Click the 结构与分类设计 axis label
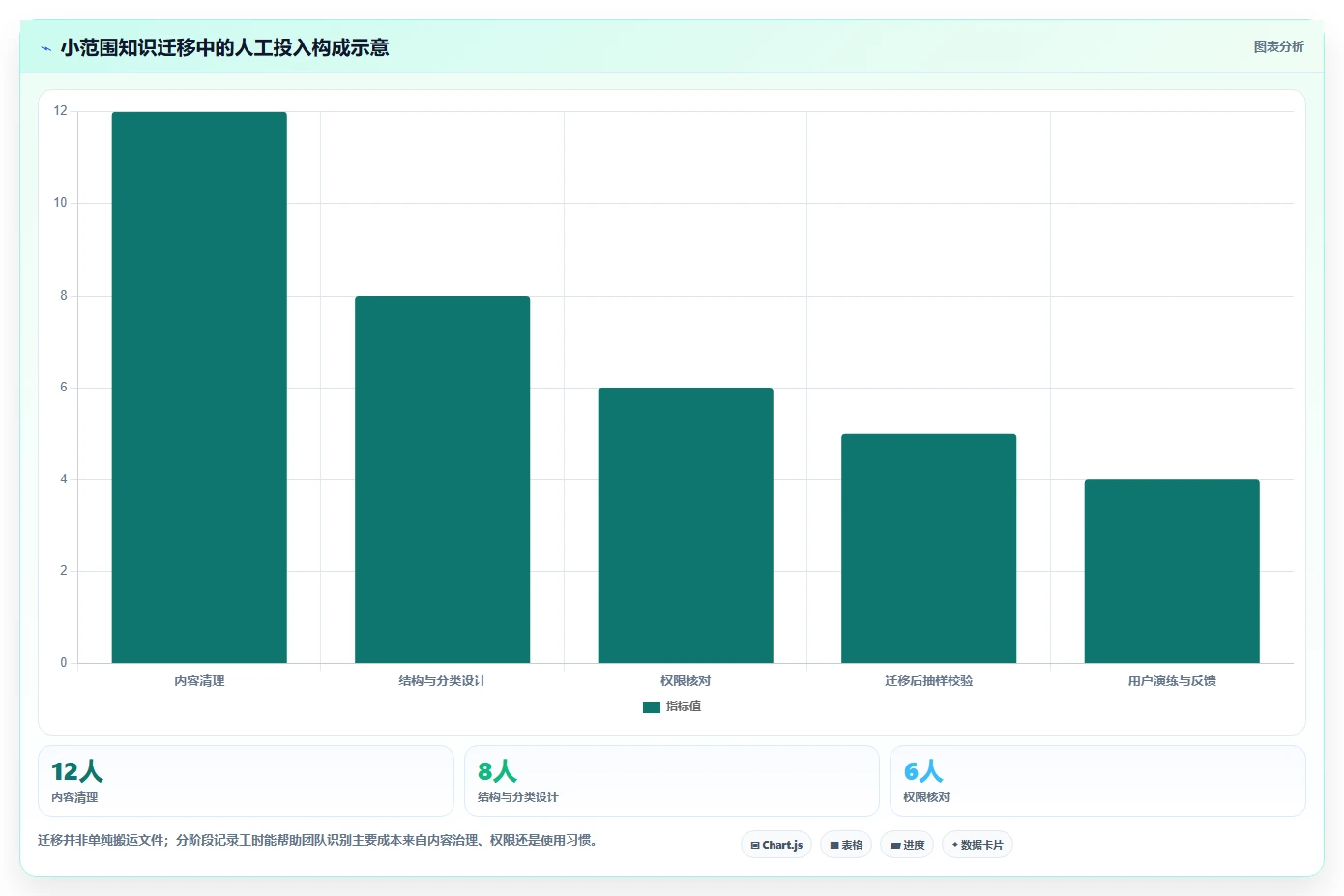The image size is (1344, 896). point(442,681)
